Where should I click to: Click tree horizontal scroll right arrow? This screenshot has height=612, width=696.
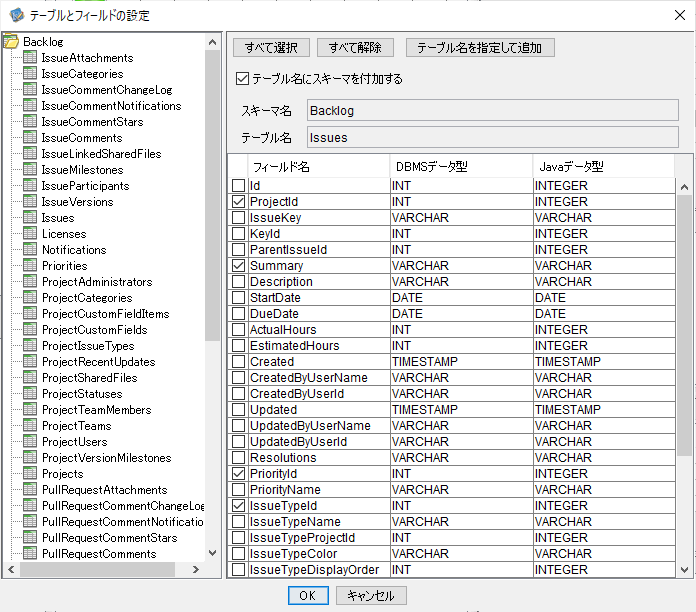coord(195,569)
